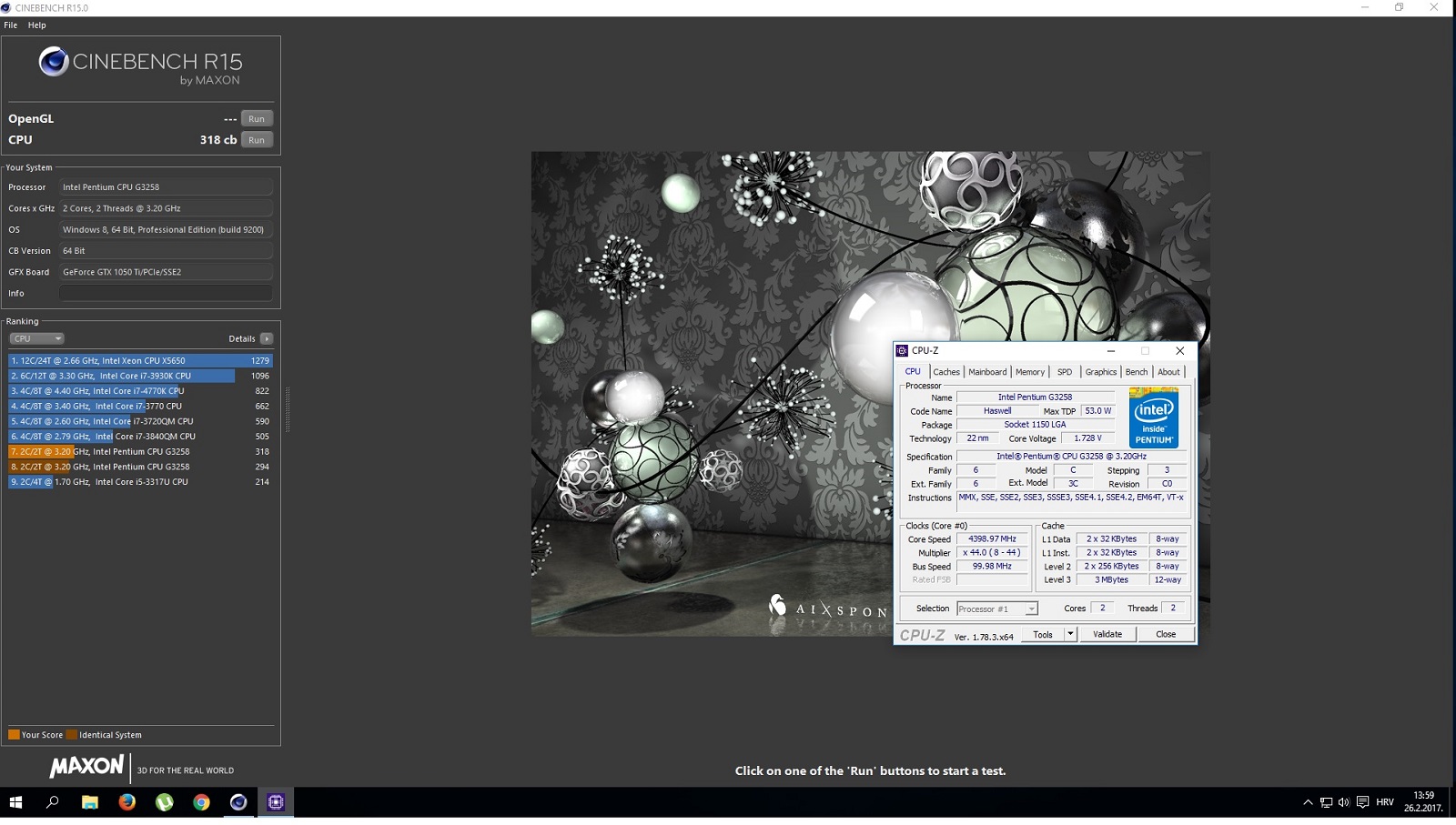Click the empty Info input field
1456x825 pixels.
coord(166,293)
